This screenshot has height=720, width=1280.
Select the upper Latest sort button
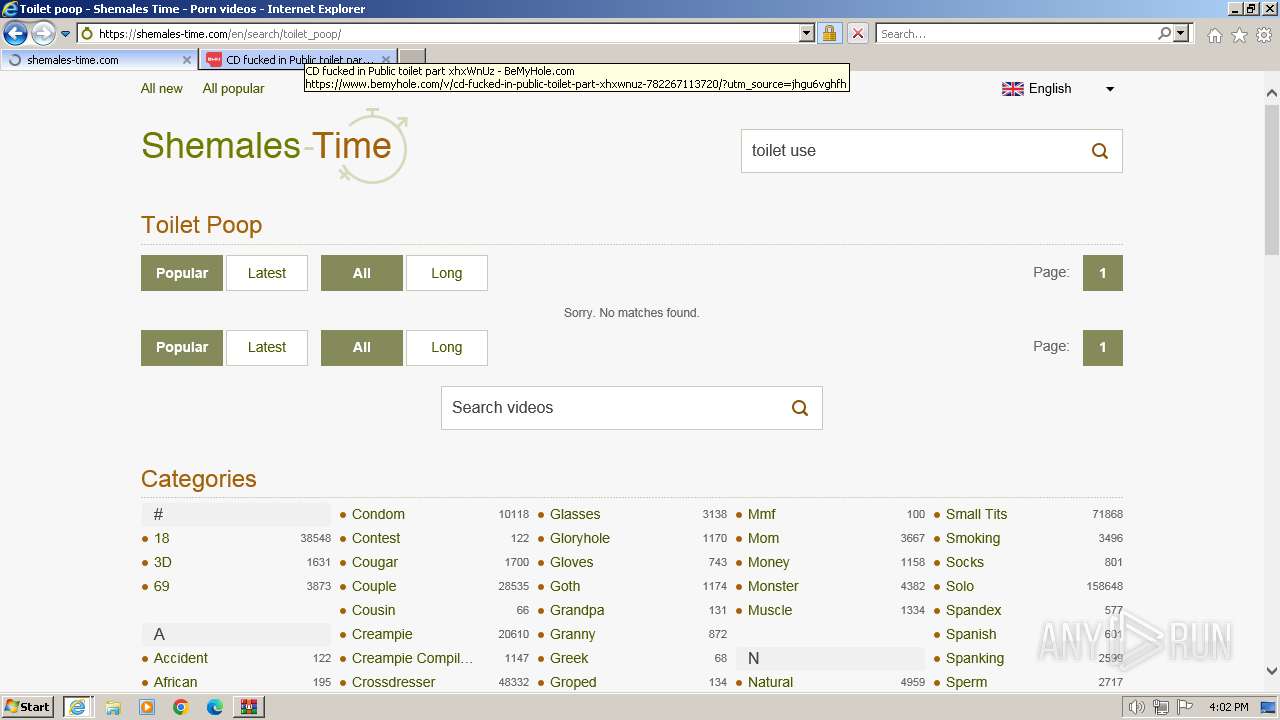[x=267, y=273]
